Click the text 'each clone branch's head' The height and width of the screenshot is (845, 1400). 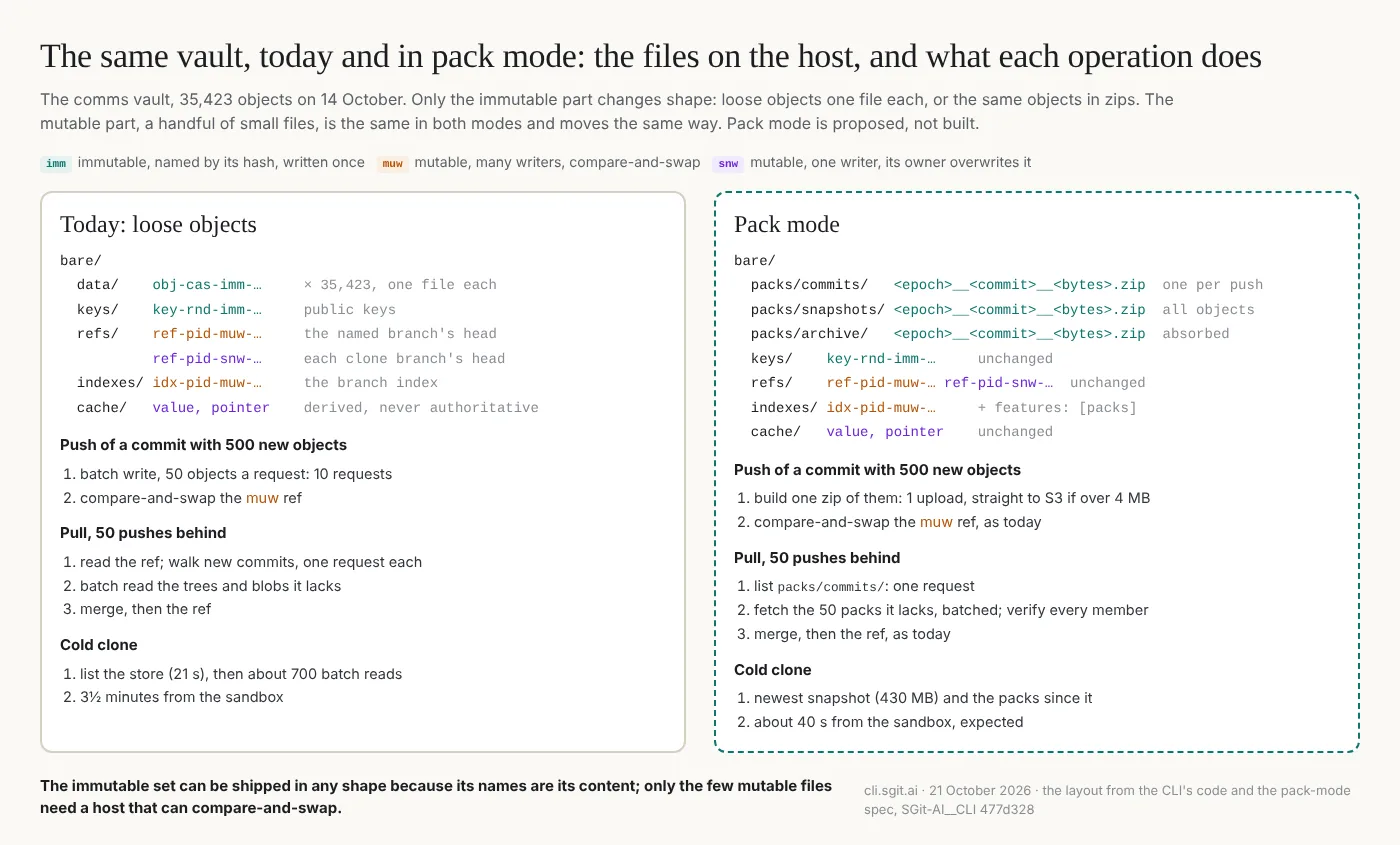[404, 359]
